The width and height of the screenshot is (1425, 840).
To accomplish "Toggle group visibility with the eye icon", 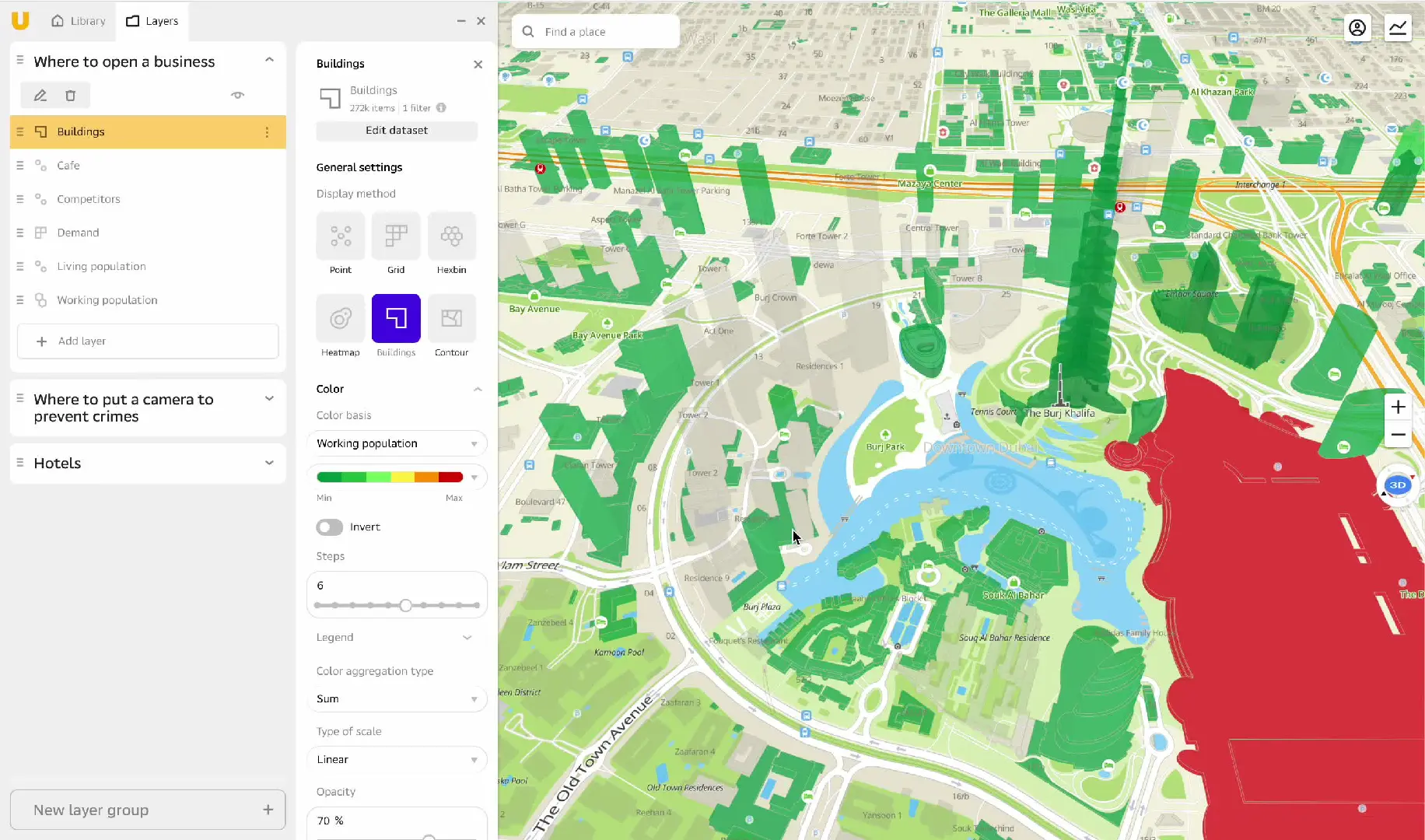I will coord(238,95).
